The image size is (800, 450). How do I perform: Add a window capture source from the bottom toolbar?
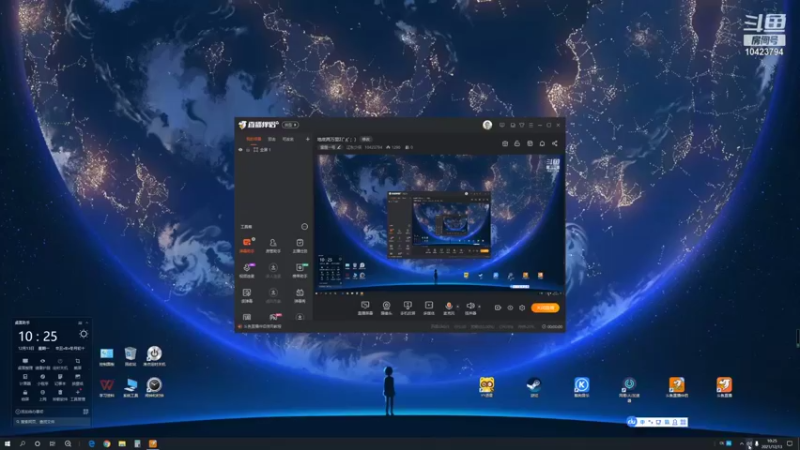point(407,308)
